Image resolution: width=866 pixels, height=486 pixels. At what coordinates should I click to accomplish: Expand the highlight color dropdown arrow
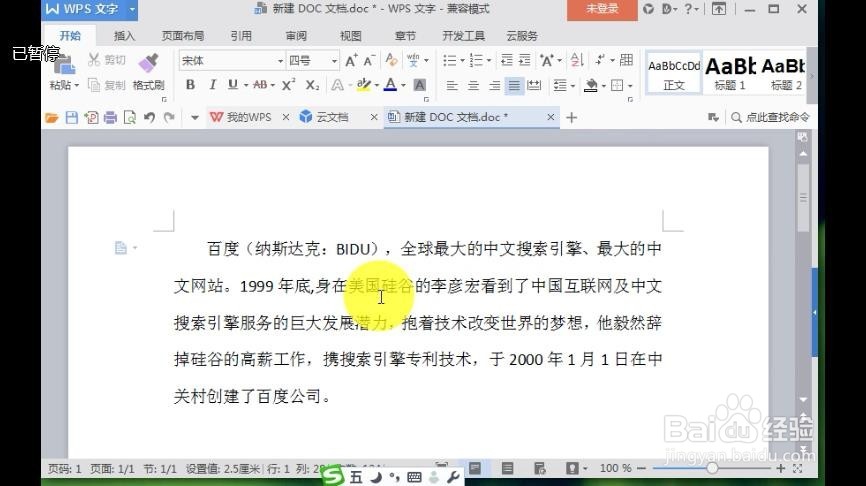[377, 85]
